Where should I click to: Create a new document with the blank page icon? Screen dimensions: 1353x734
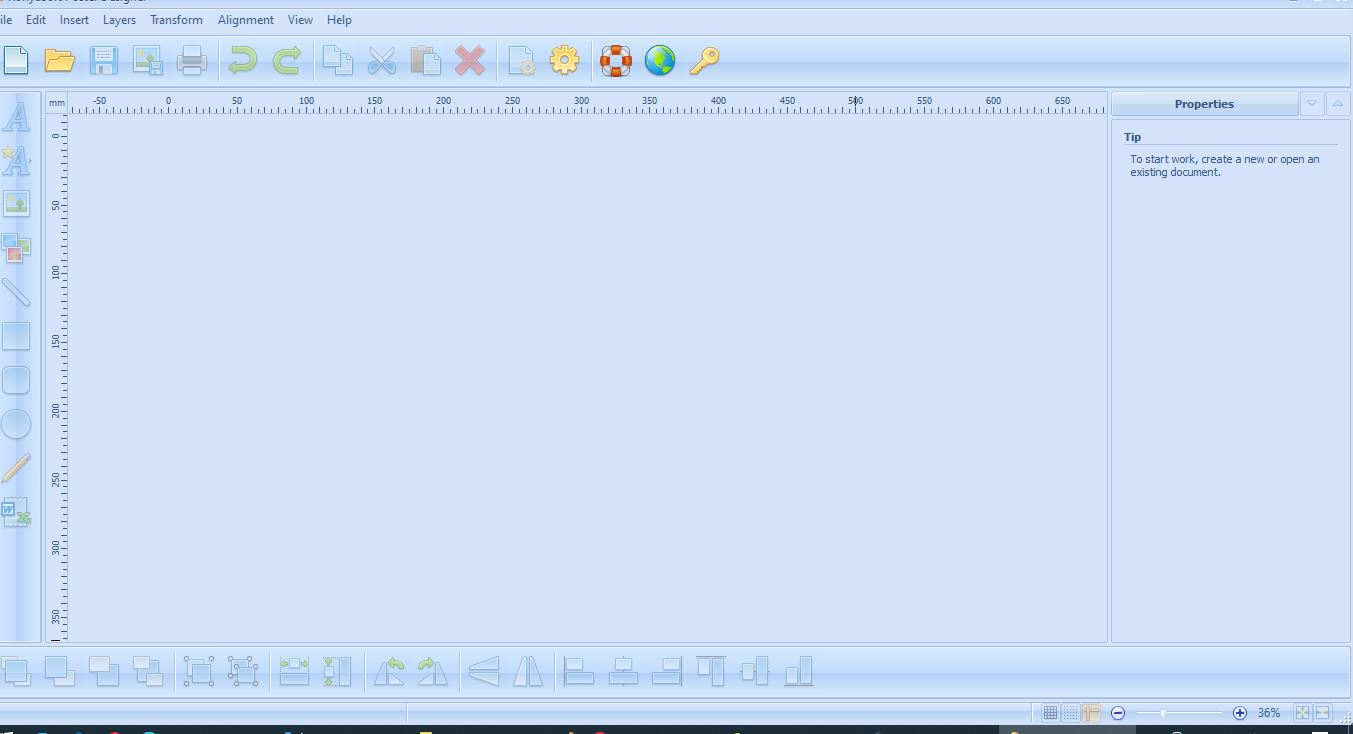point(15,60)
